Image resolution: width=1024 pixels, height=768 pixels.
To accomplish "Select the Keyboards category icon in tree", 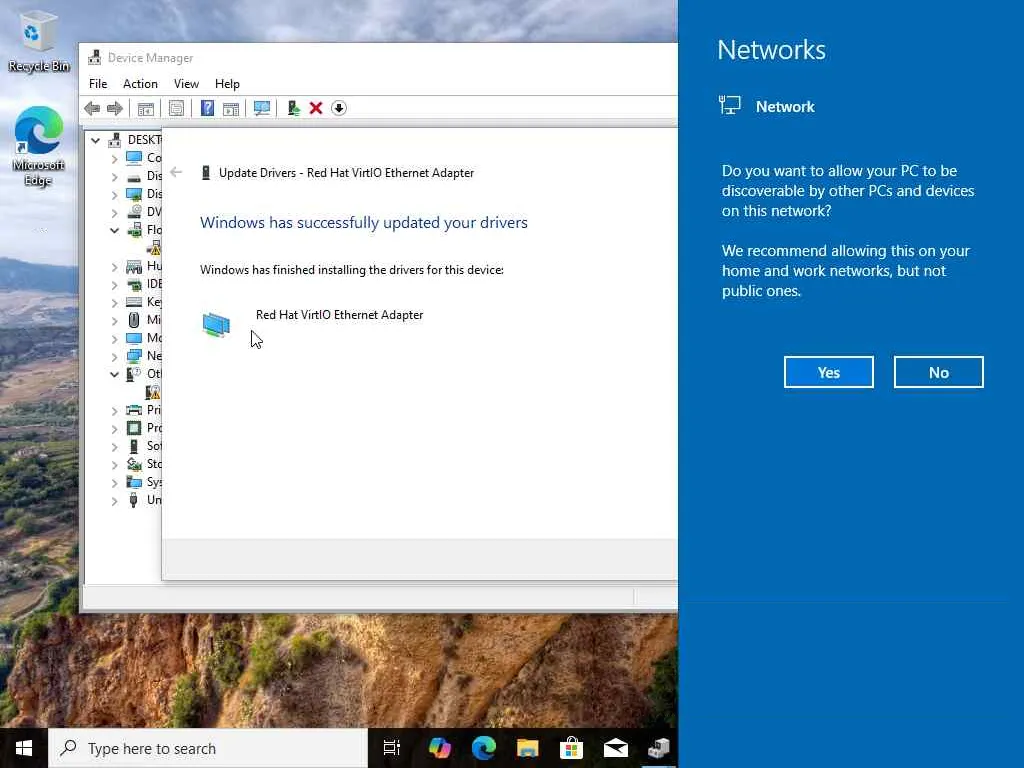I will 134,302.
